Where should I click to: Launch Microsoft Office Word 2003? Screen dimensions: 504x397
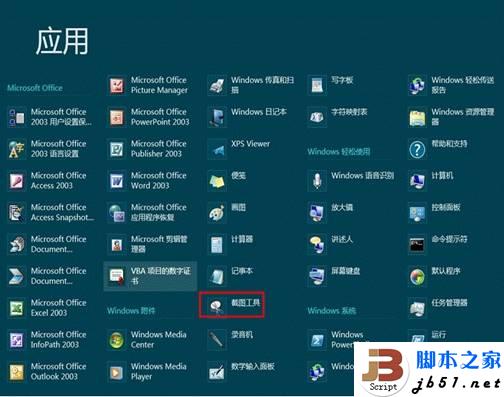[x=117, y=181]
